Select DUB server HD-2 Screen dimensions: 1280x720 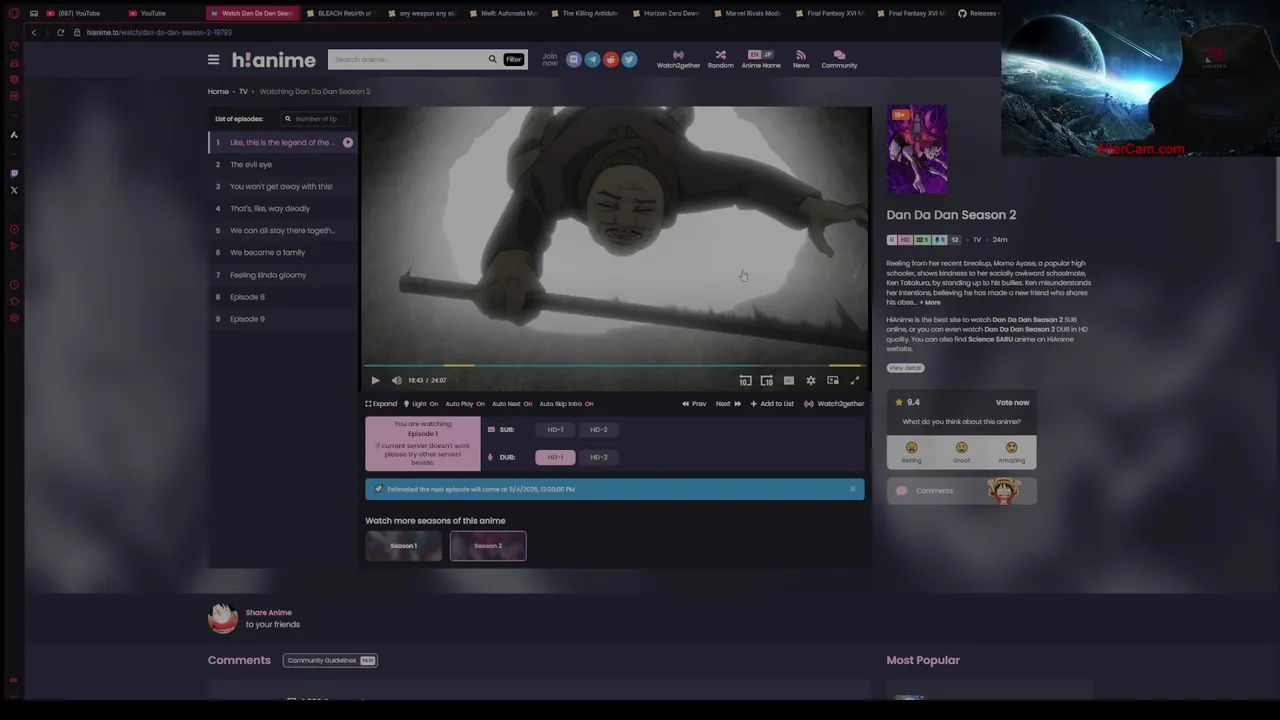coord(599,457)
